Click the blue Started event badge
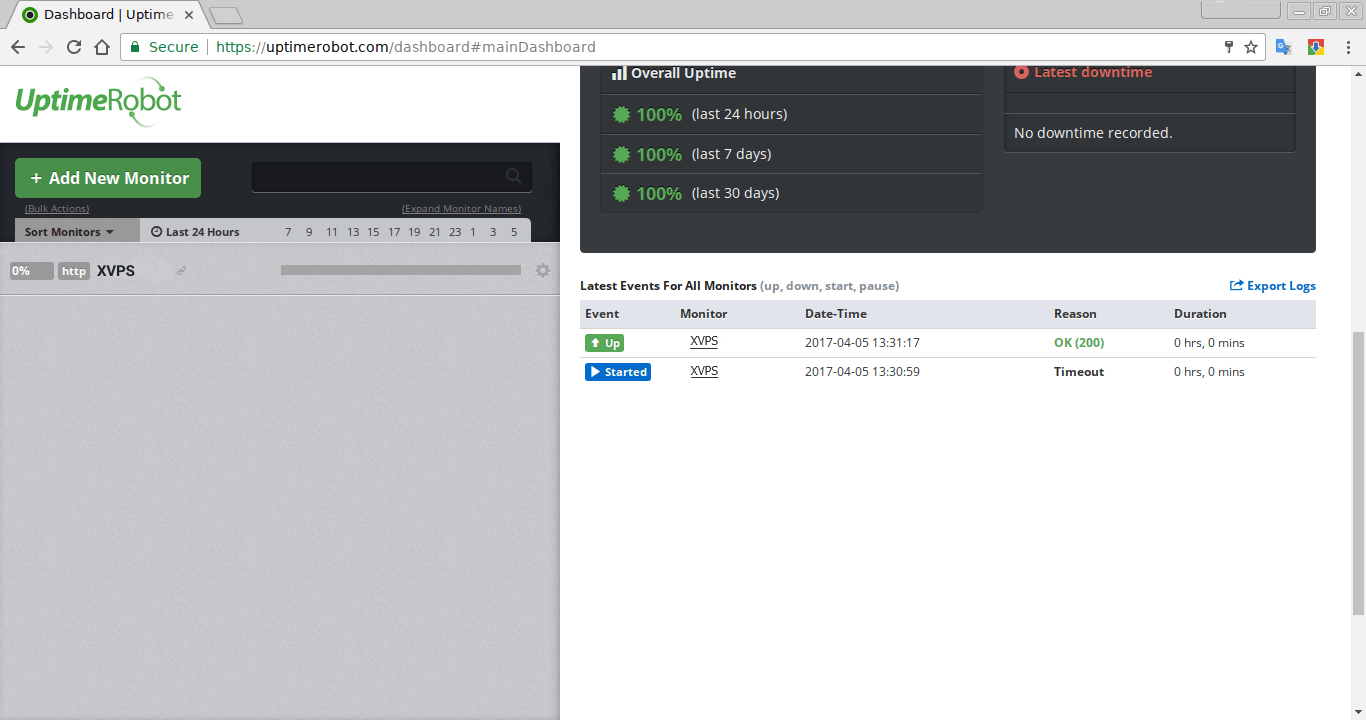The width and height of the screenshot is (1366, 720). point(618,372)
